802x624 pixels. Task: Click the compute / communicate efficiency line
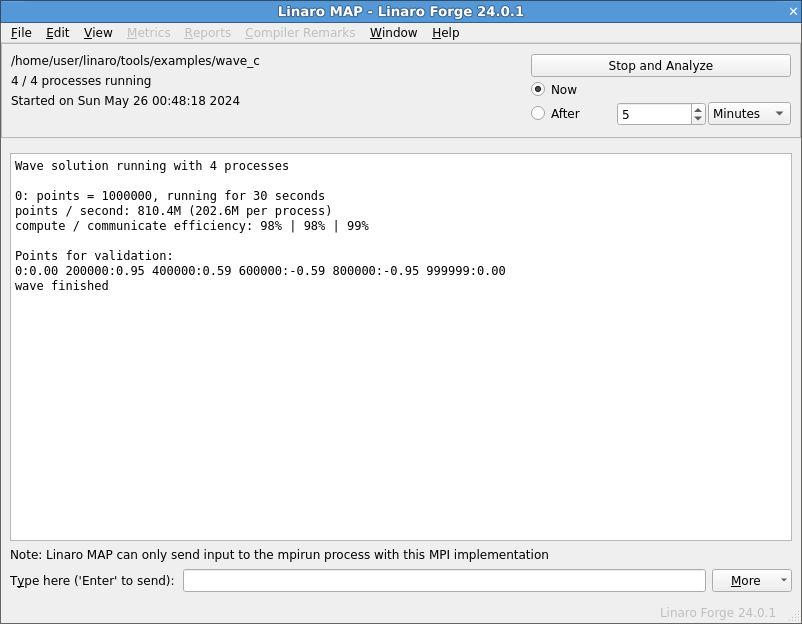point(192,226)
